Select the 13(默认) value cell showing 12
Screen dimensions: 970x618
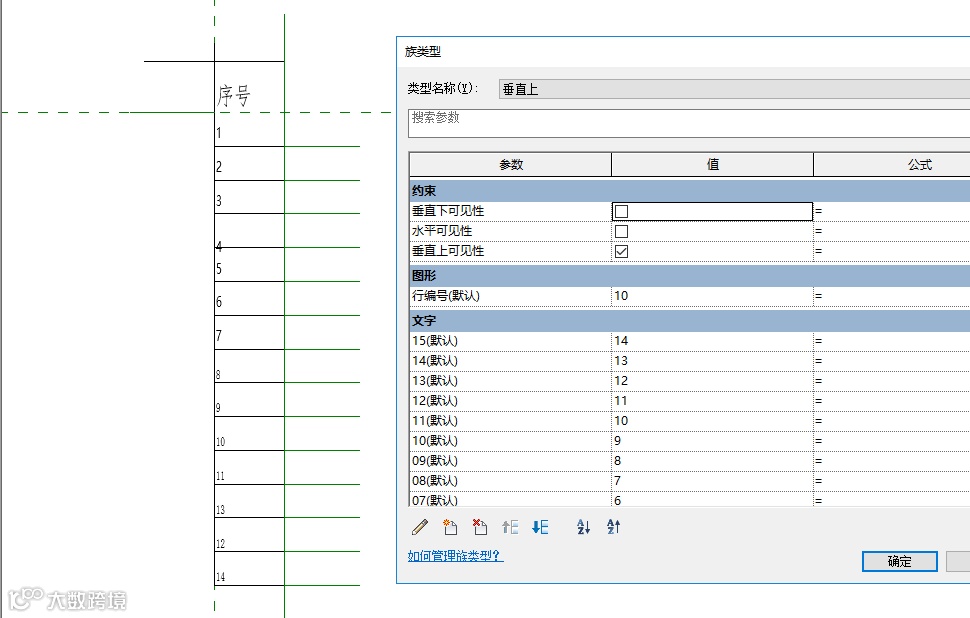tap(712, 380)
